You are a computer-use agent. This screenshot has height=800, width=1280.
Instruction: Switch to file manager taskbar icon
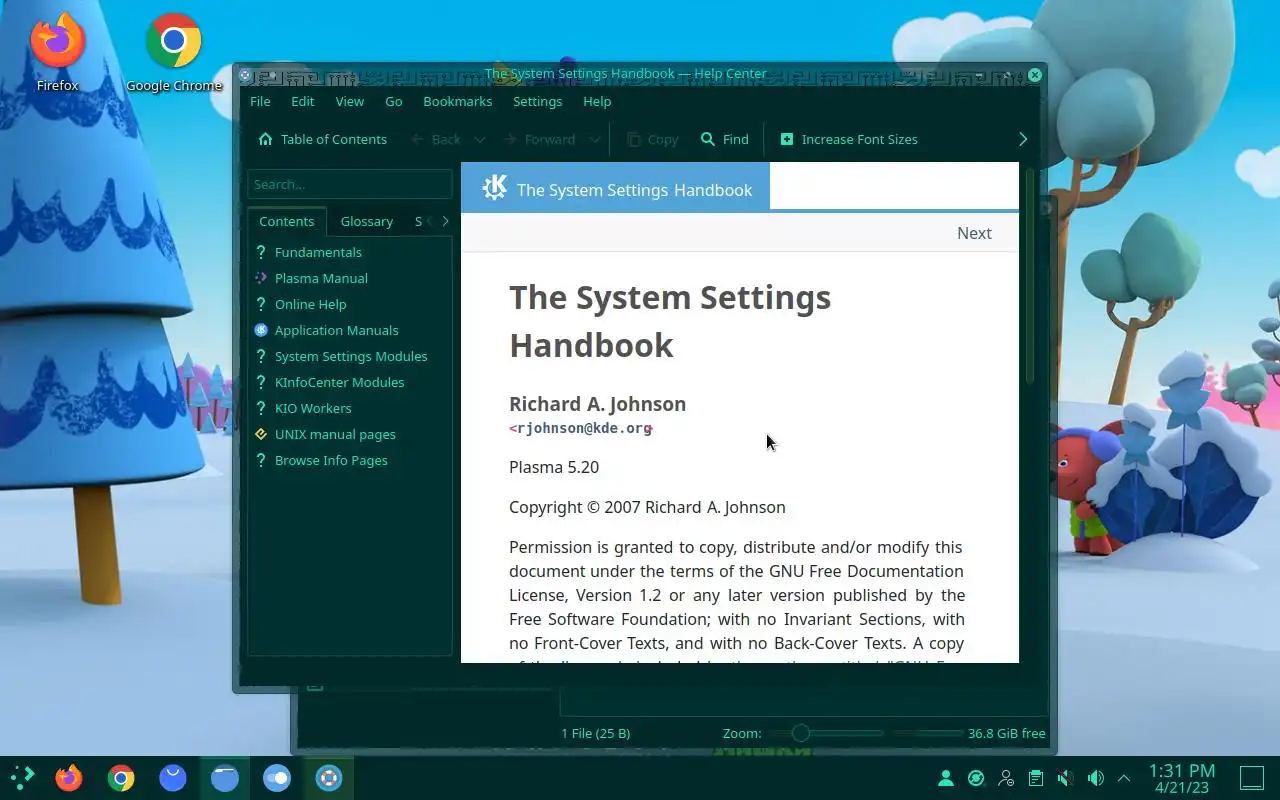pos(225,777)
